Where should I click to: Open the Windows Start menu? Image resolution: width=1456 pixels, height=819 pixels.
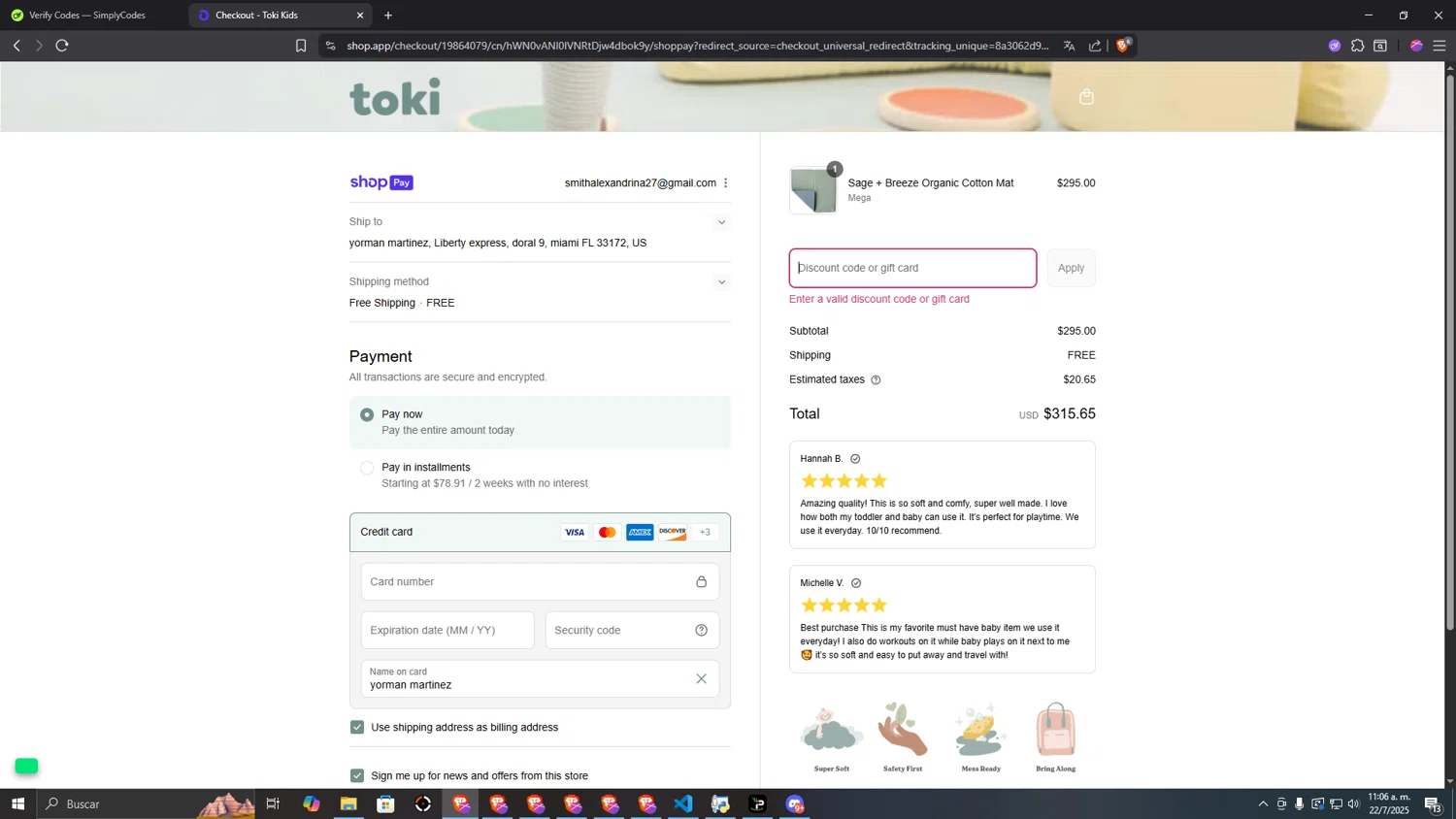(17, 803)
